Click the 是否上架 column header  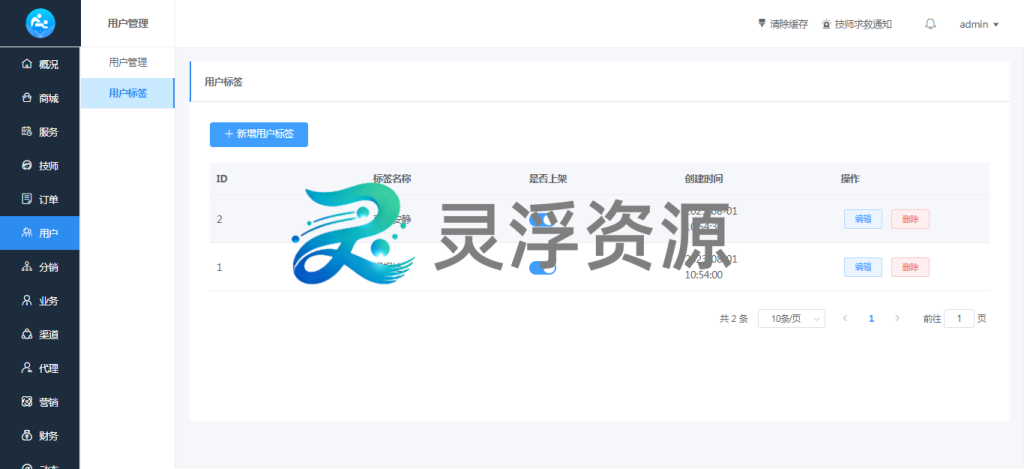coord(548,178)
